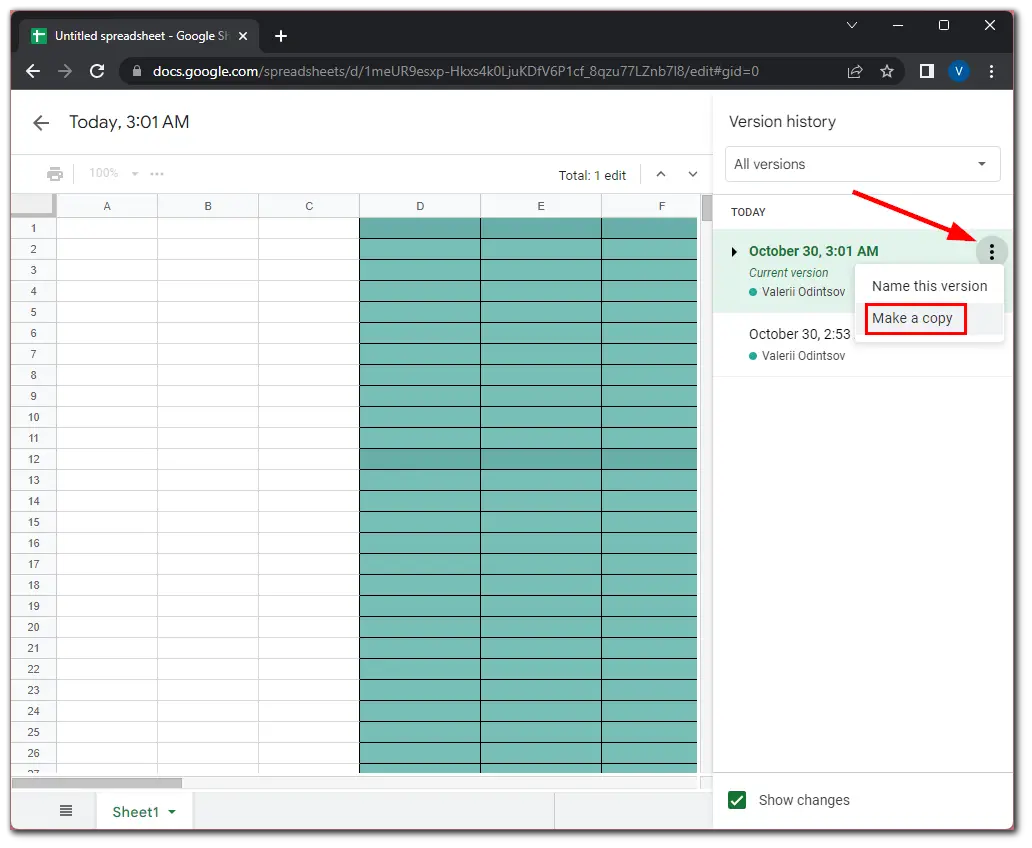The width and height of the screenshot is (1032, 848).
Task: Switch to the Untitled spreadsheet browser tab
Action: 140,36
